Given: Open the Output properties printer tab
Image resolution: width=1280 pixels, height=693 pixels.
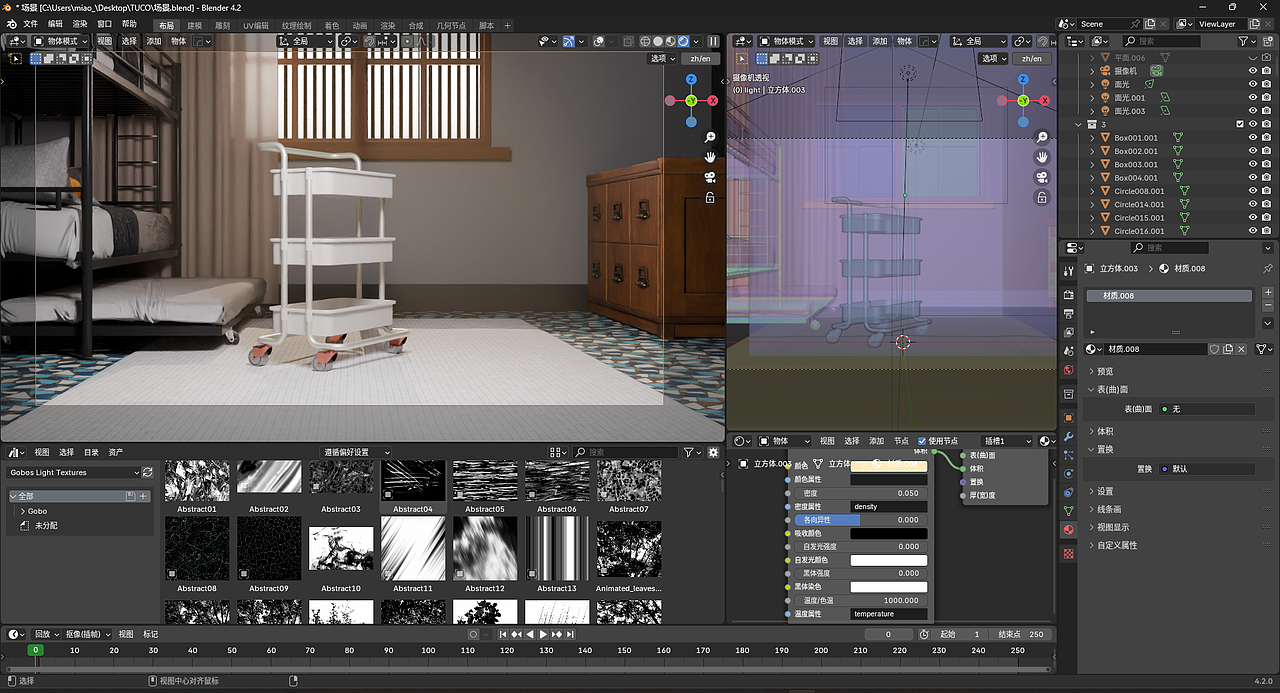Looking at the screenshot, I should coord(1068,314).
